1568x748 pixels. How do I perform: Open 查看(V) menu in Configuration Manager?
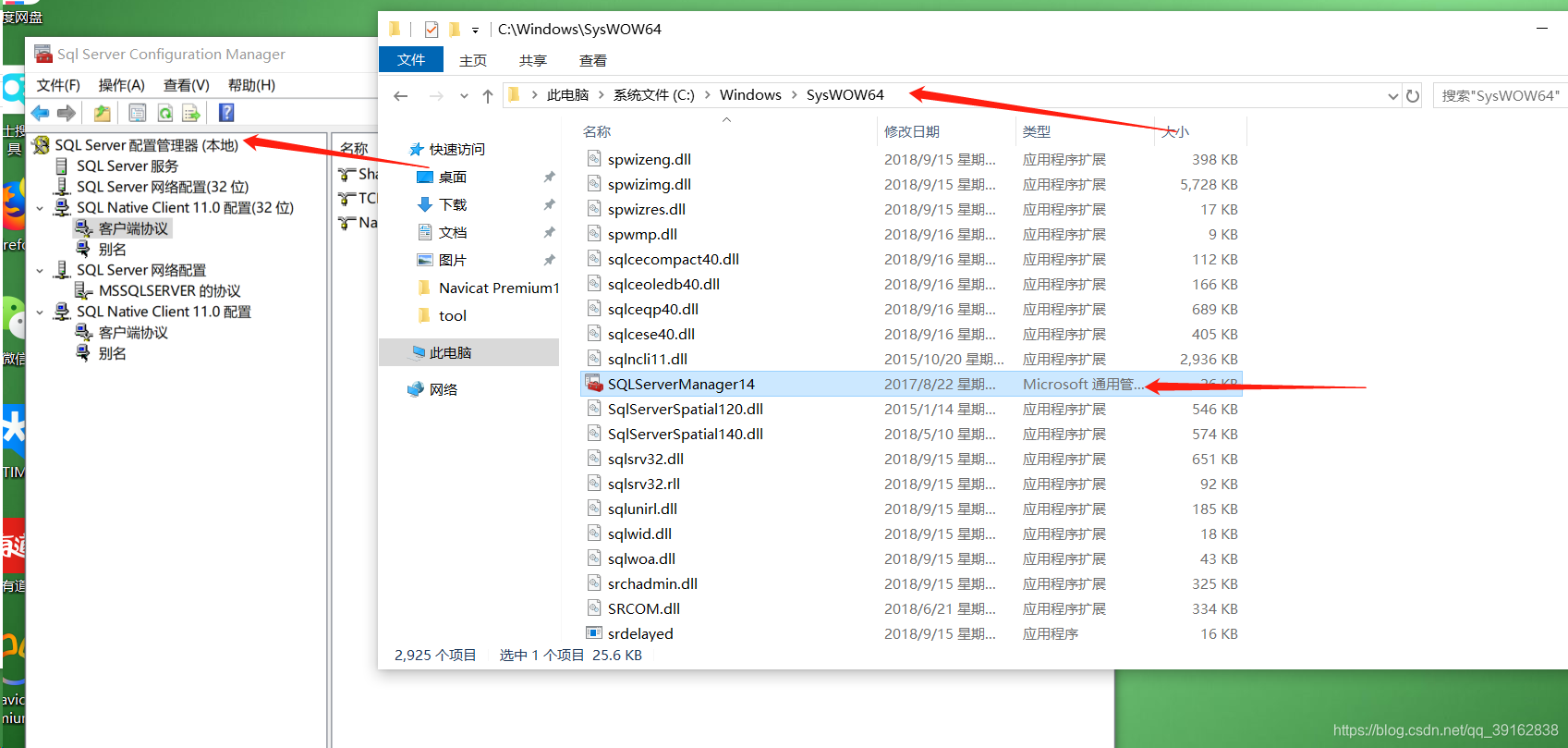click(186, 85)
